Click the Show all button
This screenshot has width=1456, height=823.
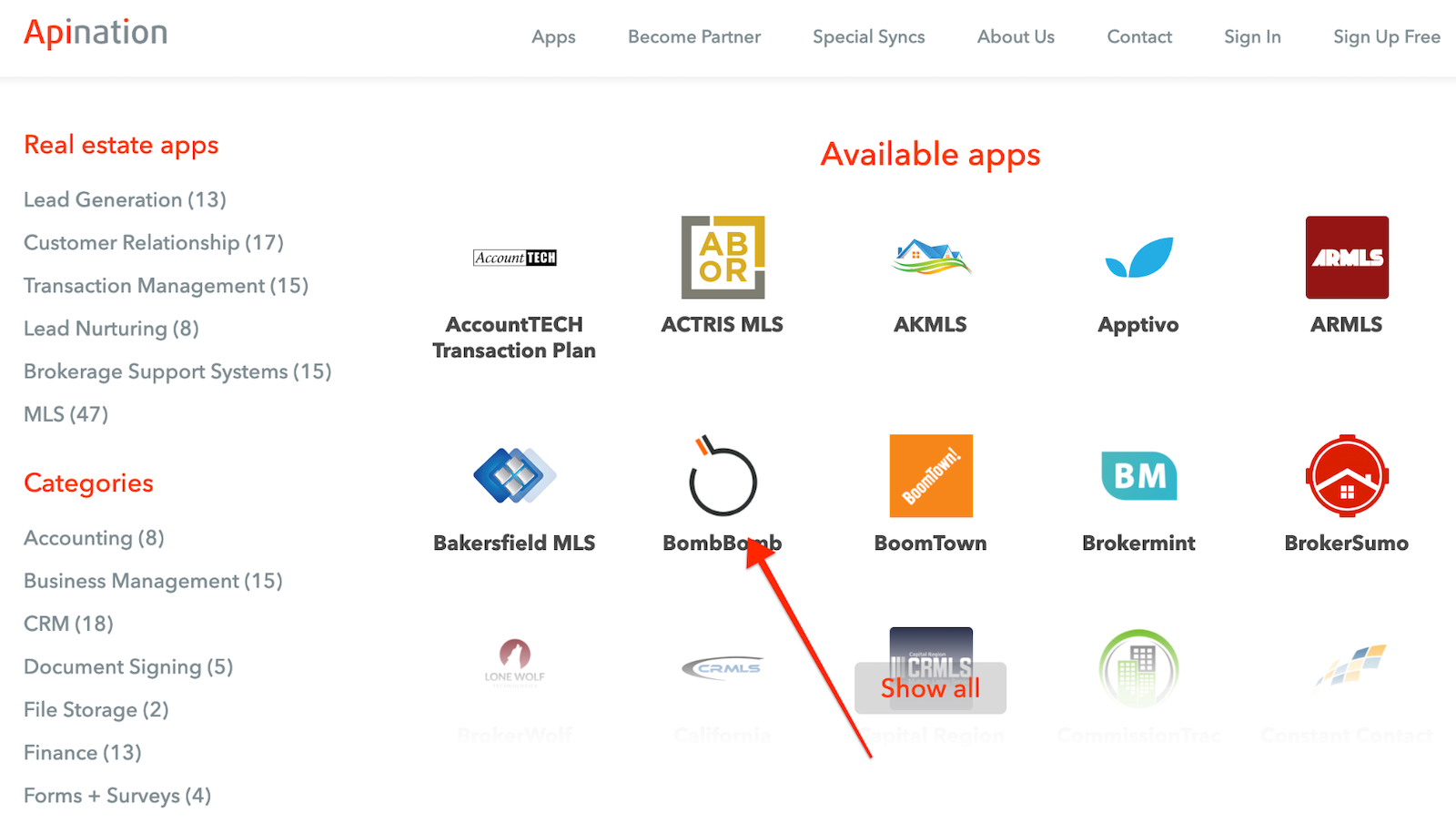coord(930,688)
